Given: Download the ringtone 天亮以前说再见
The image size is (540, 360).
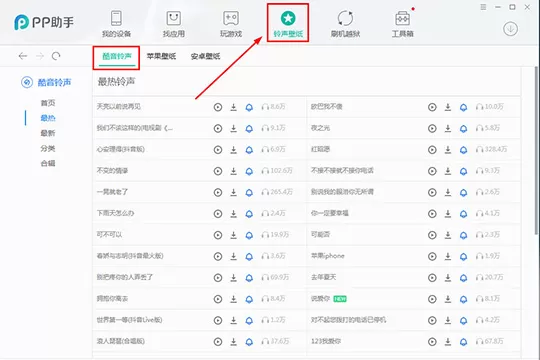Looking at the screenshot, I should point(233,107).
